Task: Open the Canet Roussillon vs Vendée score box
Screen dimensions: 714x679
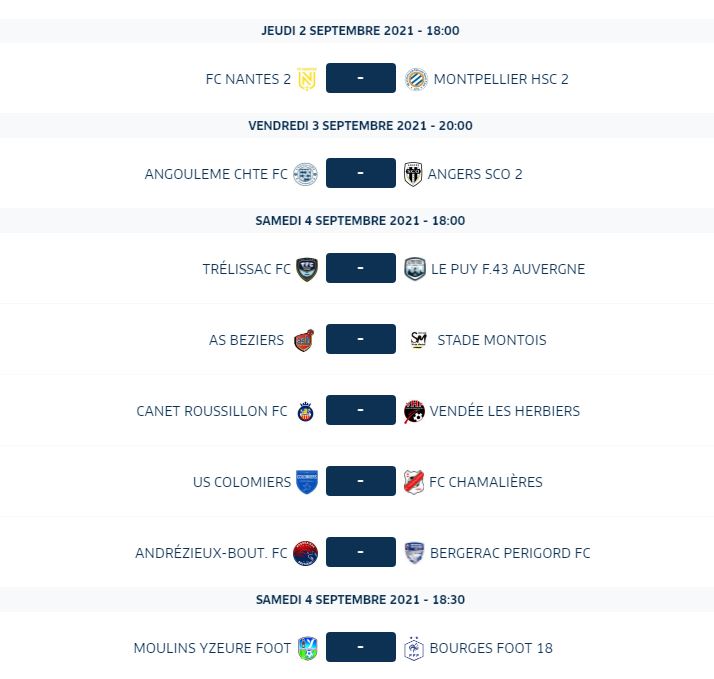Action: pyautogui.click(x=360, y=411)
